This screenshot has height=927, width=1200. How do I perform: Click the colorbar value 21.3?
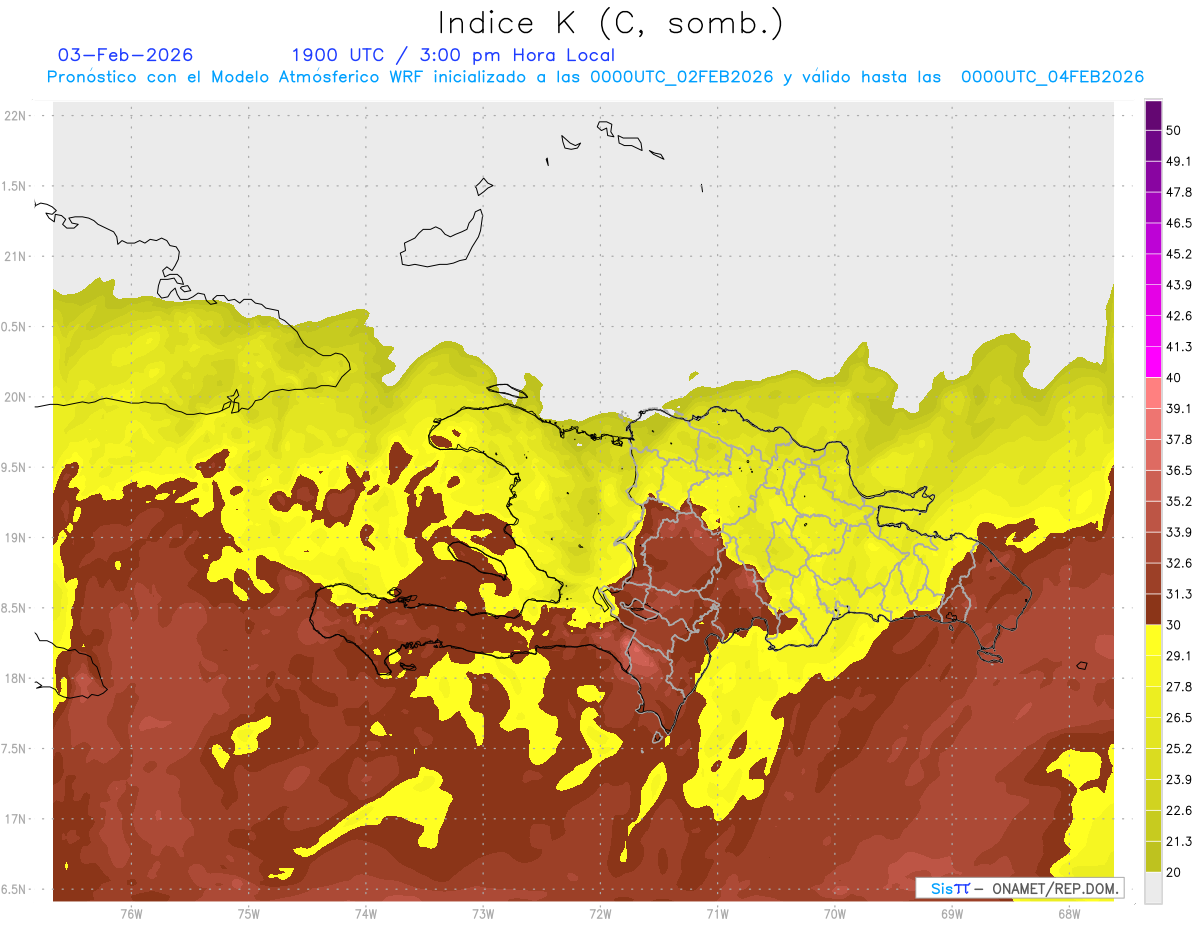(1179, 842)
